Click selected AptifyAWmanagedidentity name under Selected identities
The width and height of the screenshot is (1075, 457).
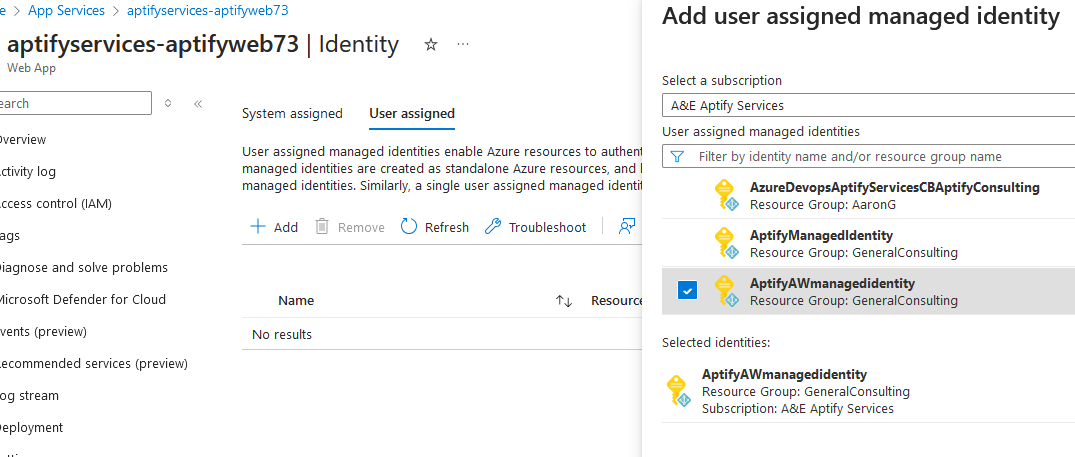(784, 374)
